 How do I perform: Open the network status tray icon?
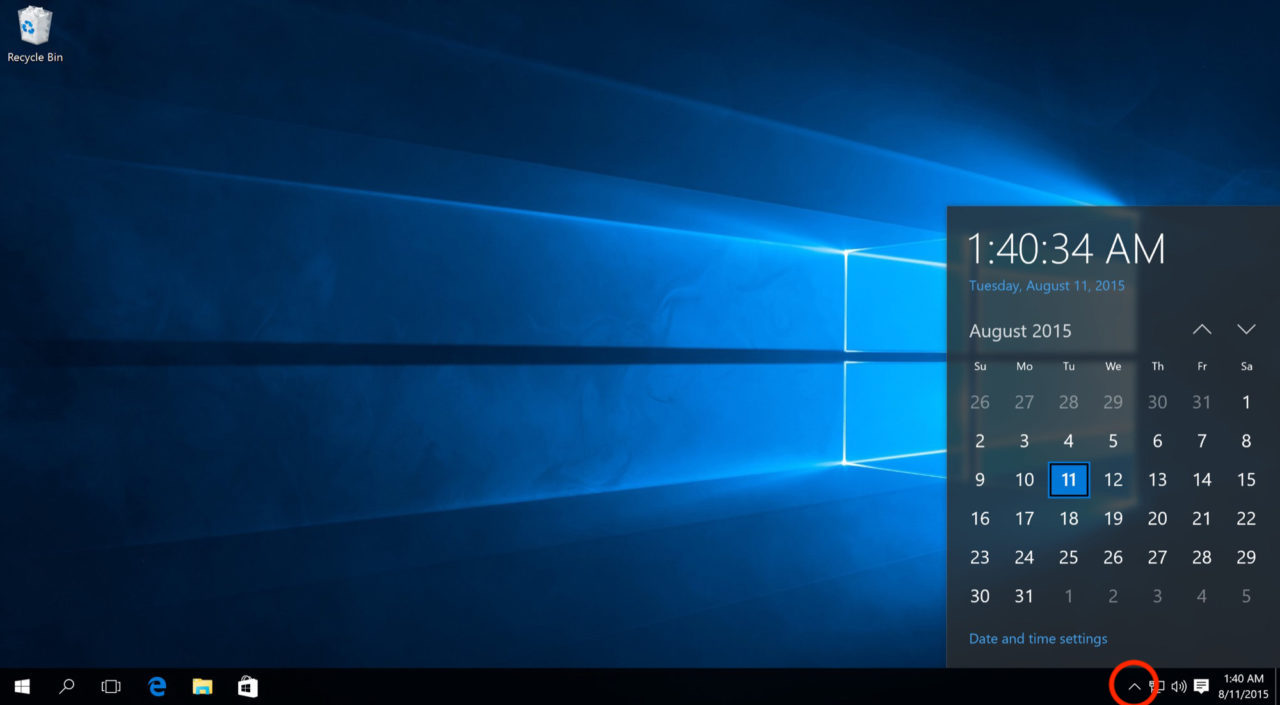(1157, 687)
